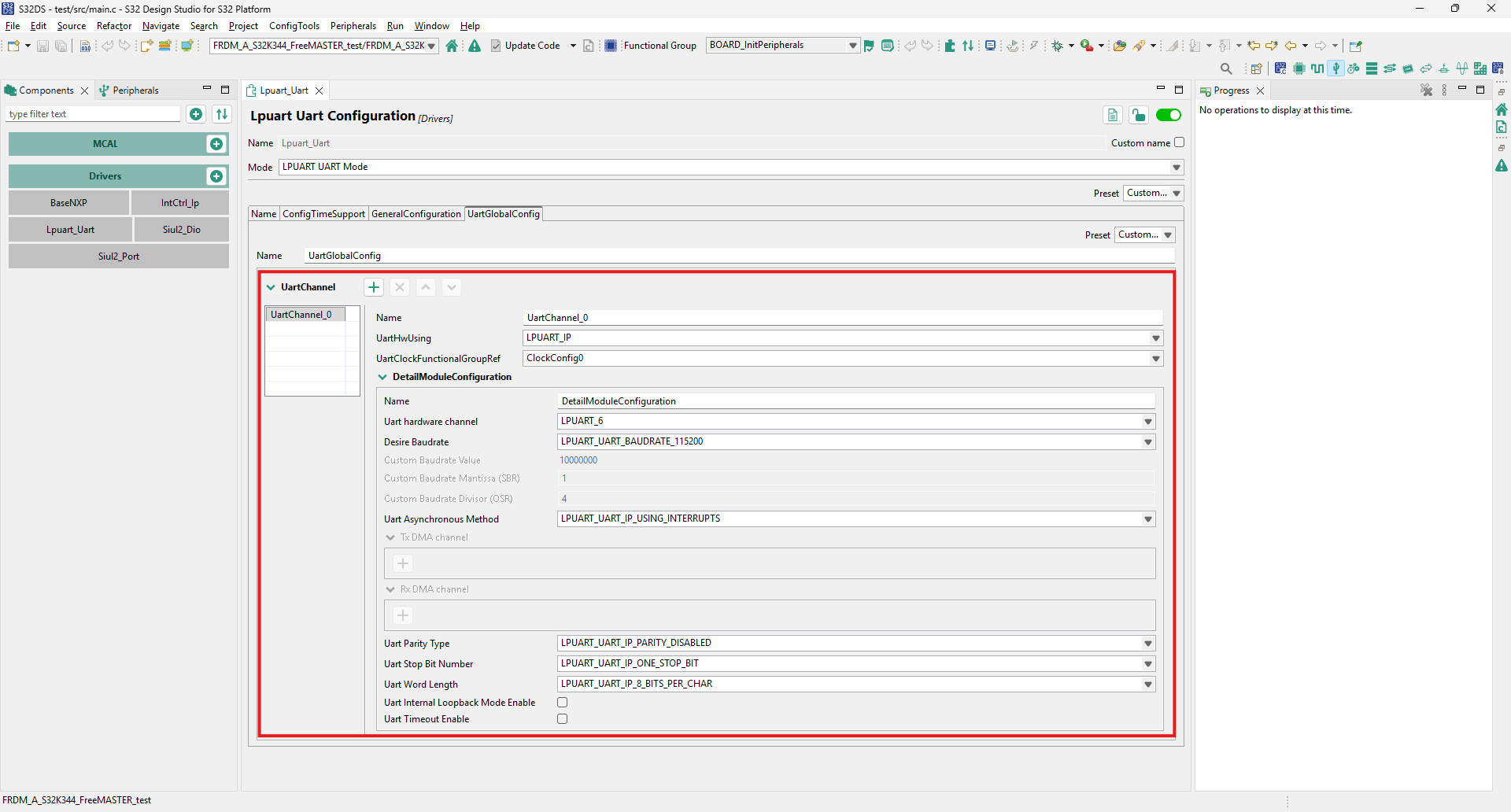Viewport: 1511px width, 812px height.
Task: Add a new UartChannel with plus icon
Action: pyautogui.click(x=374, y=287)
